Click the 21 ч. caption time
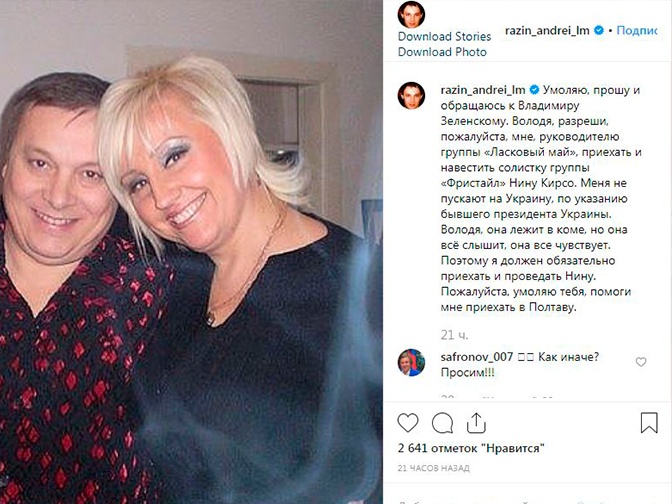This screenshot has width=672, height=504. 454,335
